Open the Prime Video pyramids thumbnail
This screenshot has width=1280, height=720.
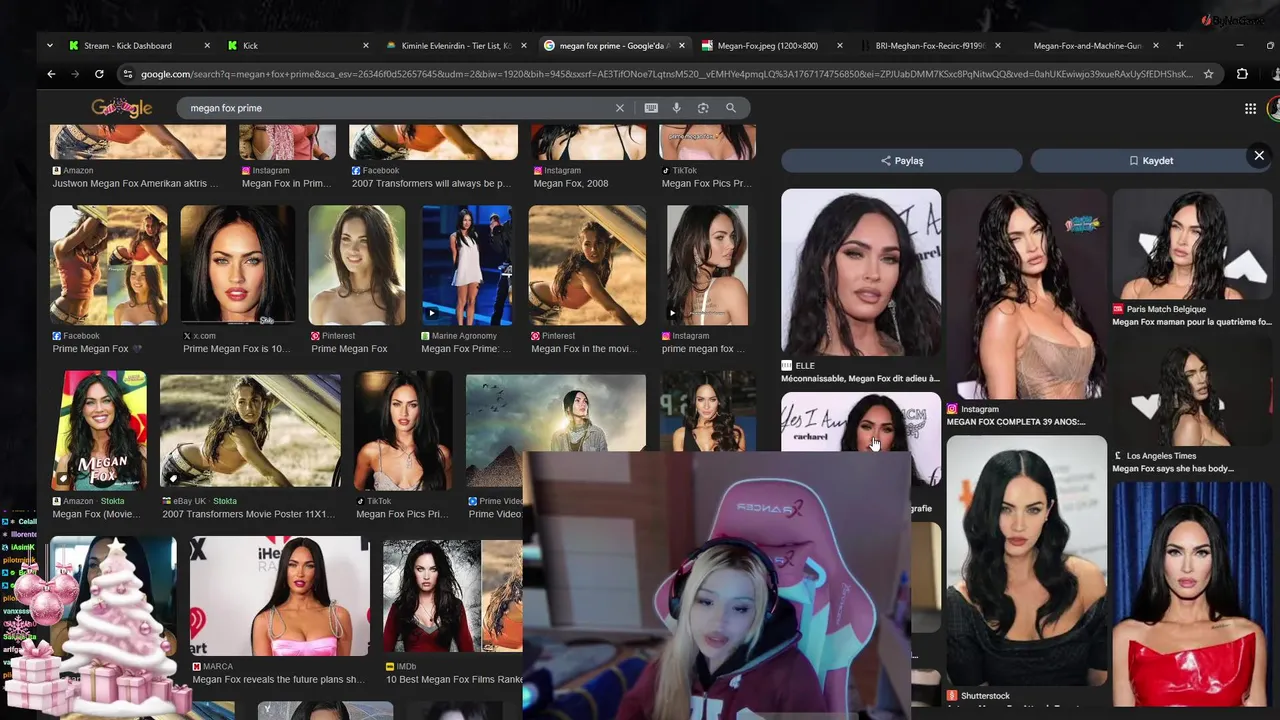point(556,412)
